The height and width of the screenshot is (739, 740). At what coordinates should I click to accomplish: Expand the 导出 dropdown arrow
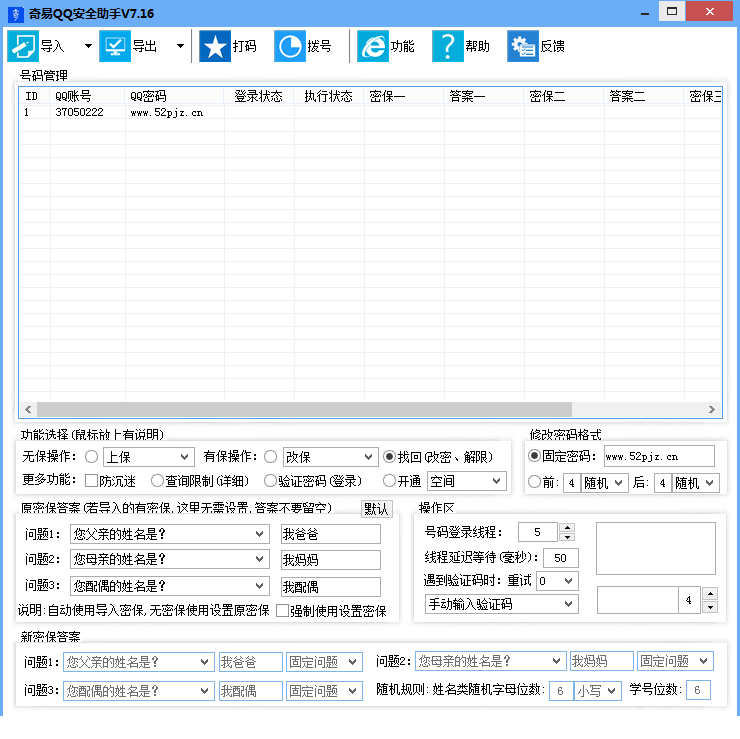180,46
